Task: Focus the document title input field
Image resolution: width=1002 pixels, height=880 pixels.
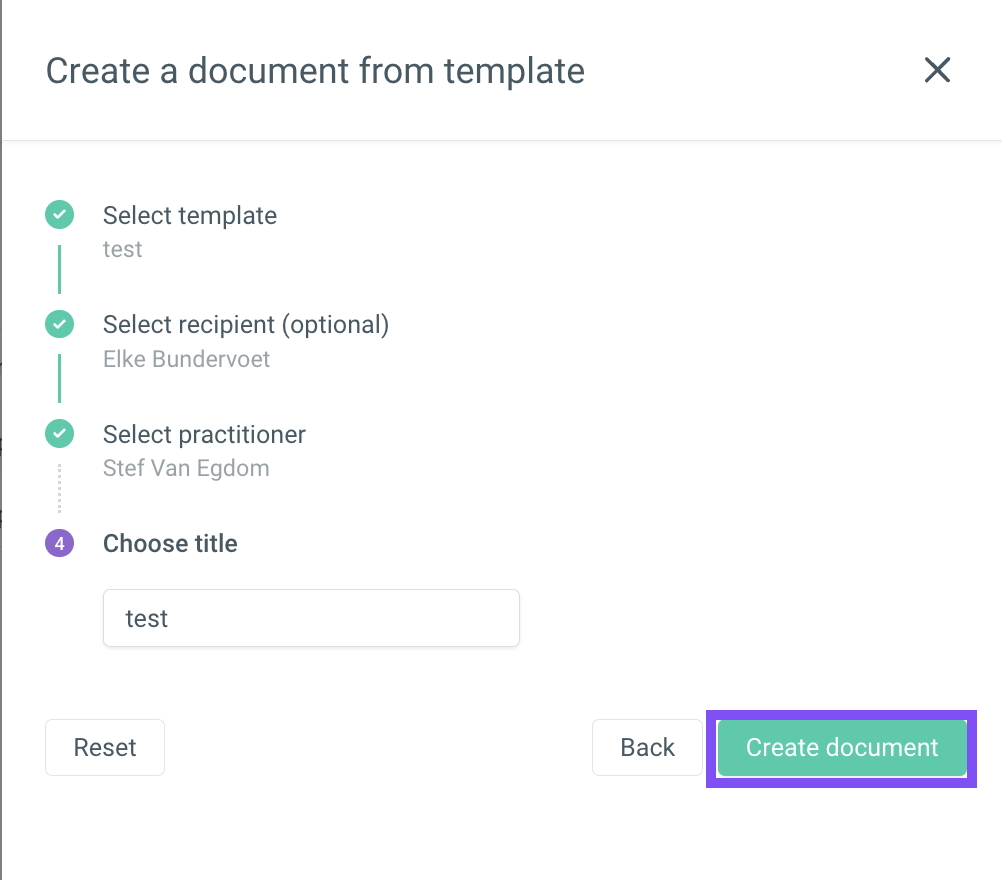Action: click(x=311, y=618)
